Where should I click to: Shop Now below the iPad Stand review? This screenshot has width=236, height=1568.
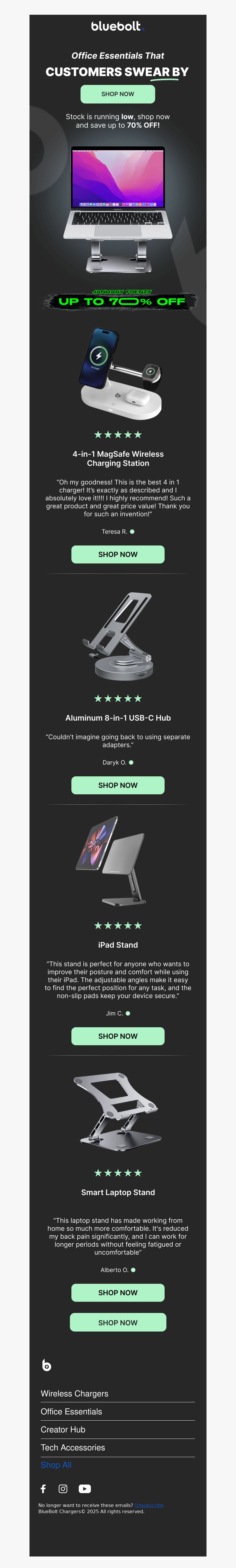click(x=118, y=1036)
